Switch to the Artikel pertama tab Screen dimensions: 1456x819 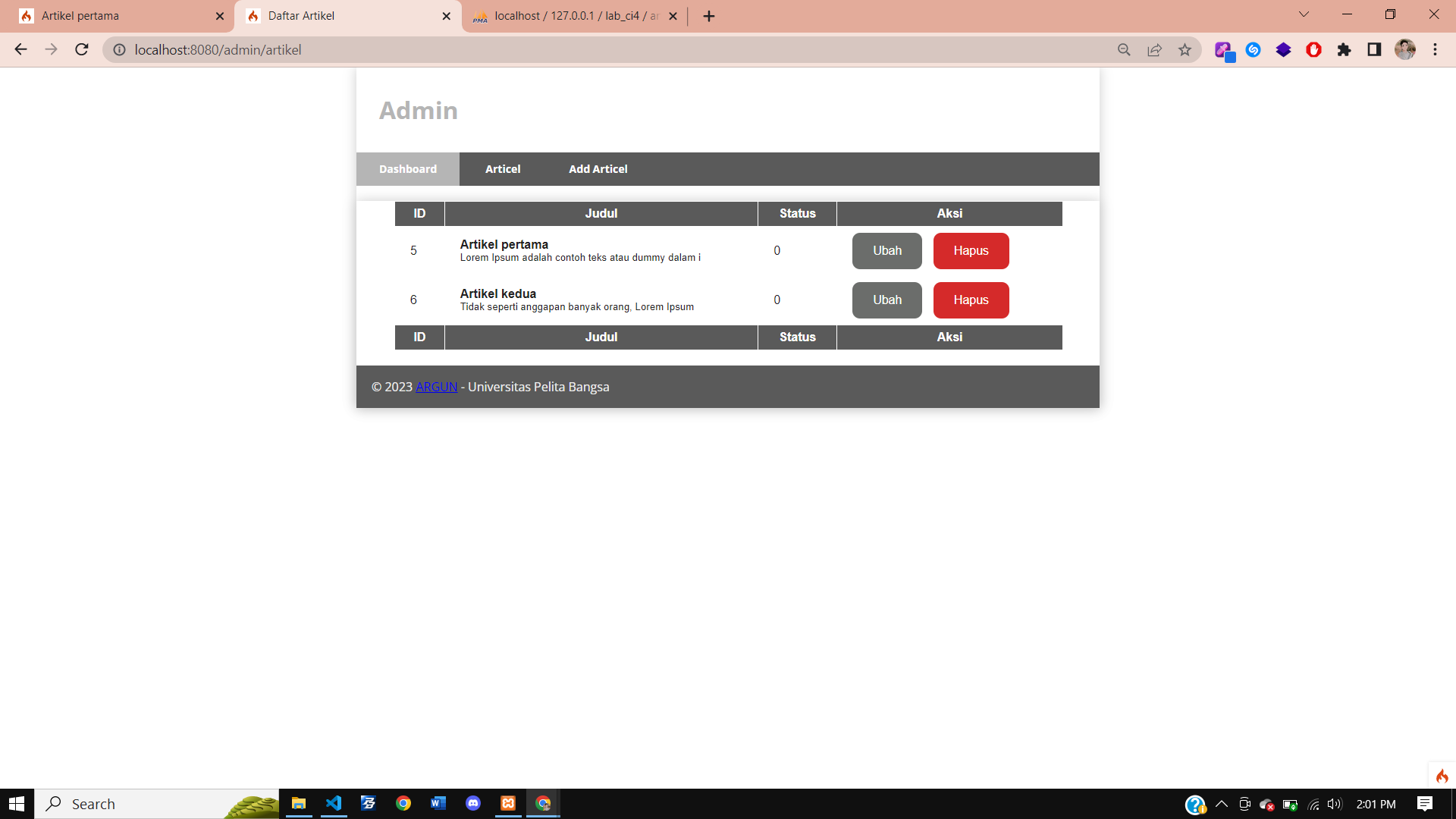pyautogui.click(x=114, y=16)
